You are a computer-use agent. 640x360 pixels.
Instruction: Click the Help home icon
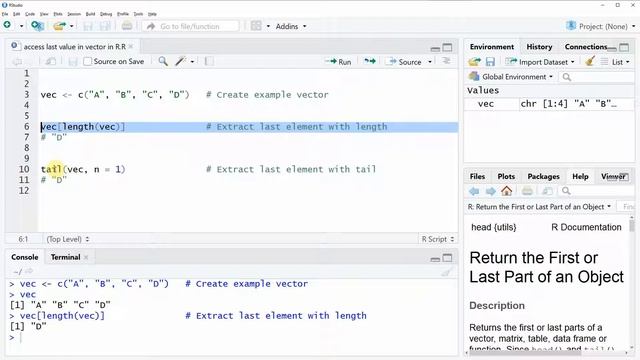point(507,191)
